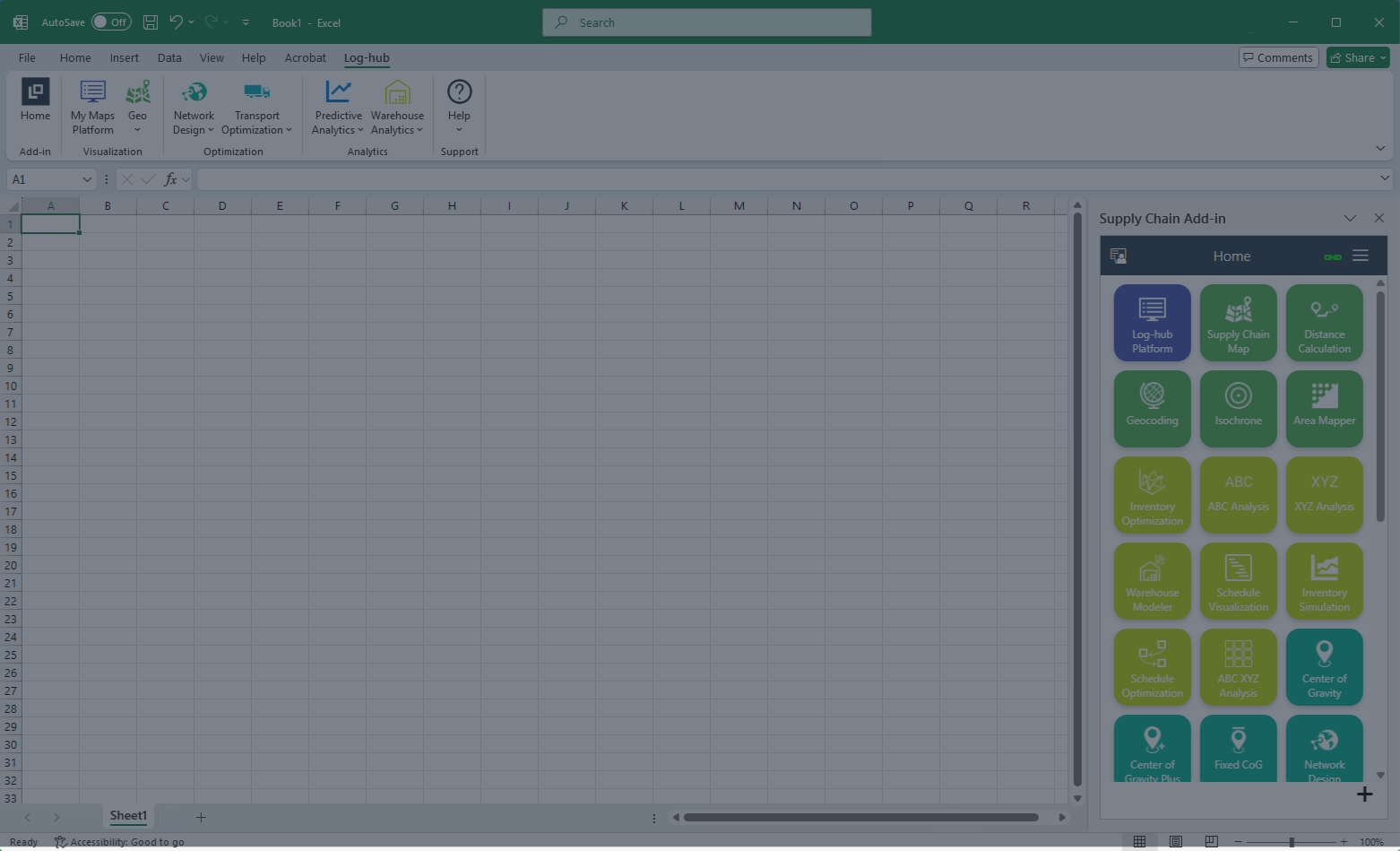Open Customize Quick Access Toolbar dropdown

coord(246,22)
